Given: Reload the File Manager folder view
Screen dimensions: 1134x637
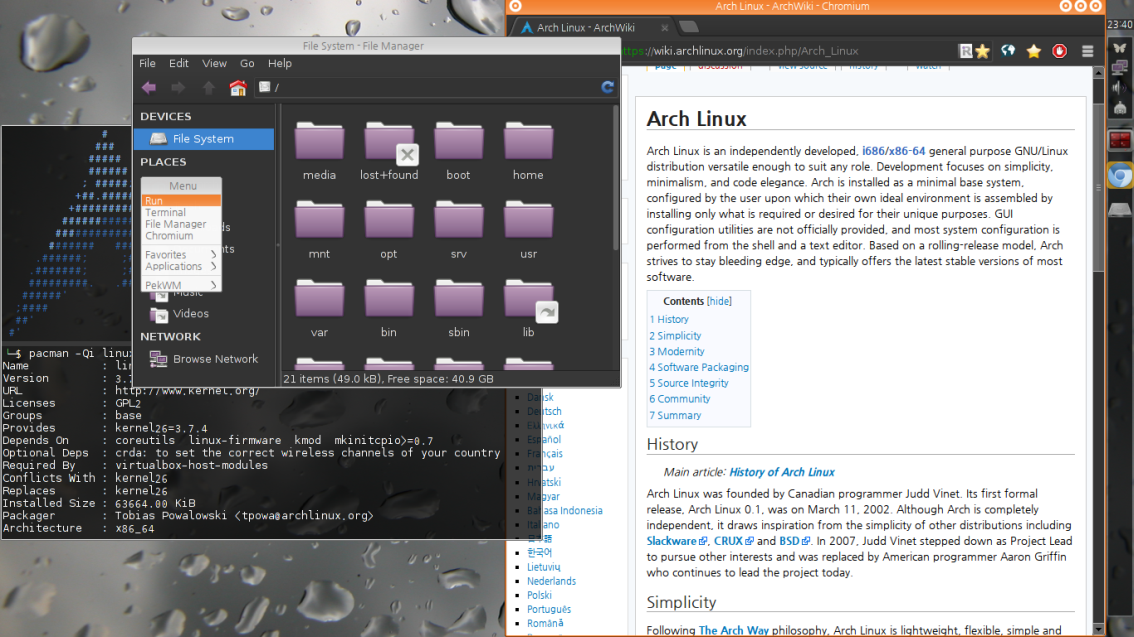Looking at the screenshot, I should click(x=607, y=88).
